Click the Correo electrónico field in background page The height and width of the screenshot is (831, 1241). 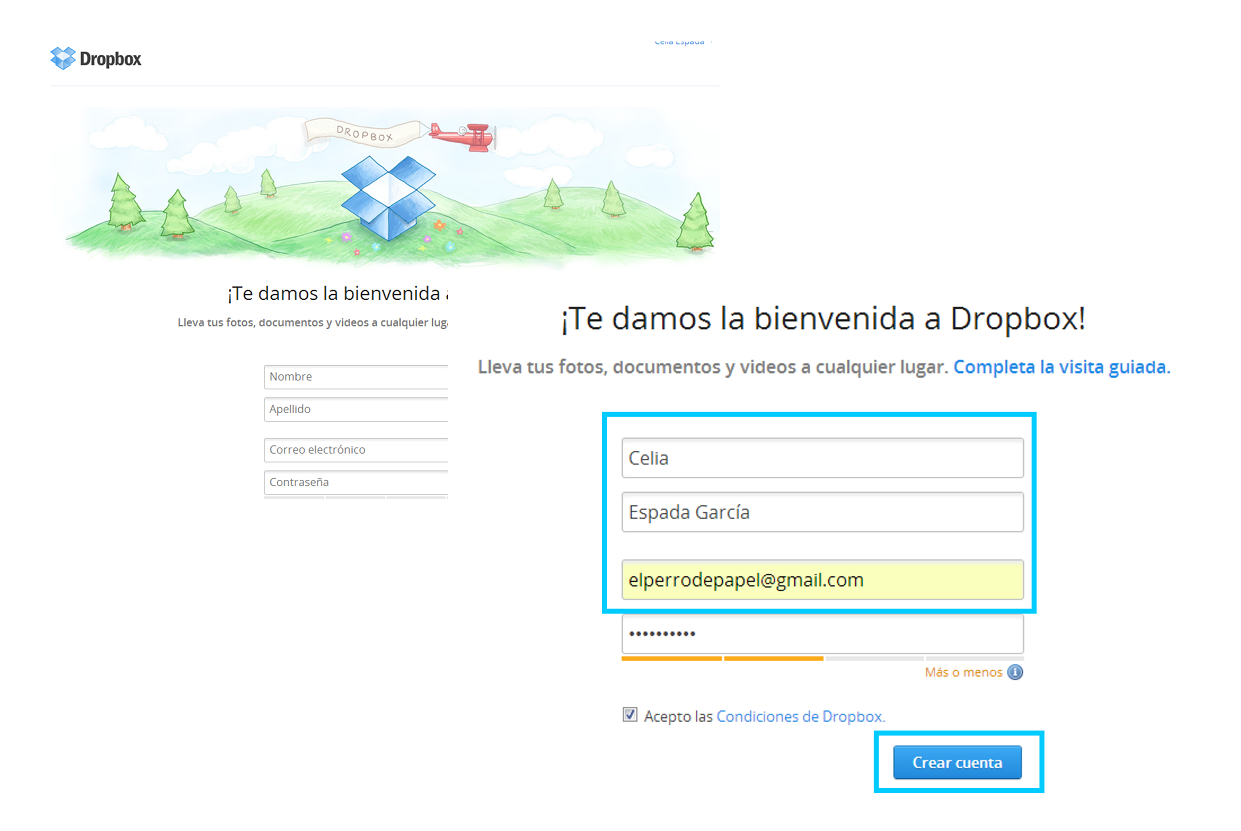pos(356,450)
